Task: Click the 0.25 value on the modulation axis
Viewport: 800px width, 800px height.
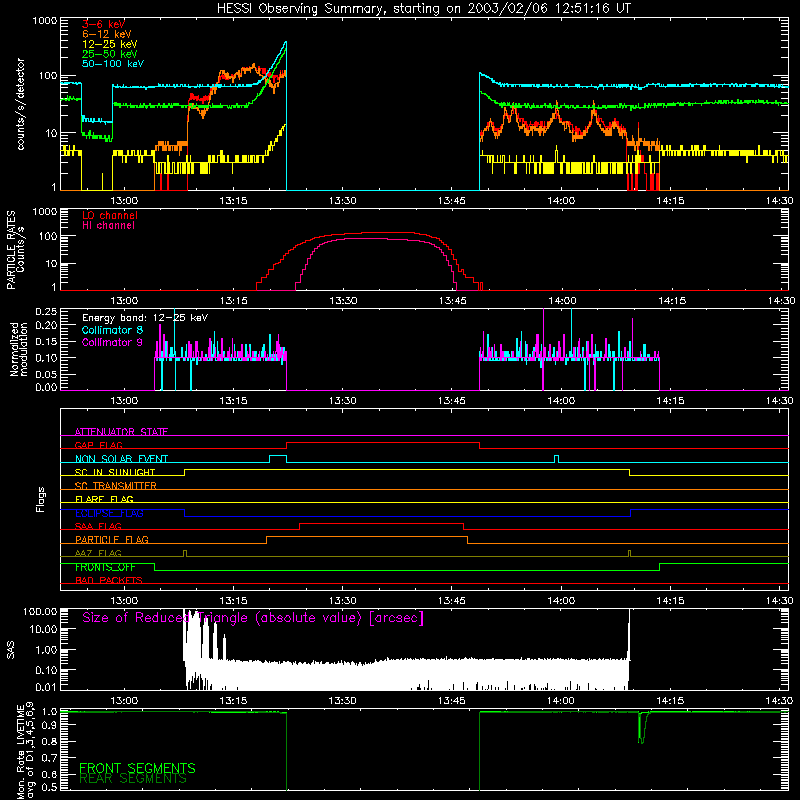Action: coord(46,311)
